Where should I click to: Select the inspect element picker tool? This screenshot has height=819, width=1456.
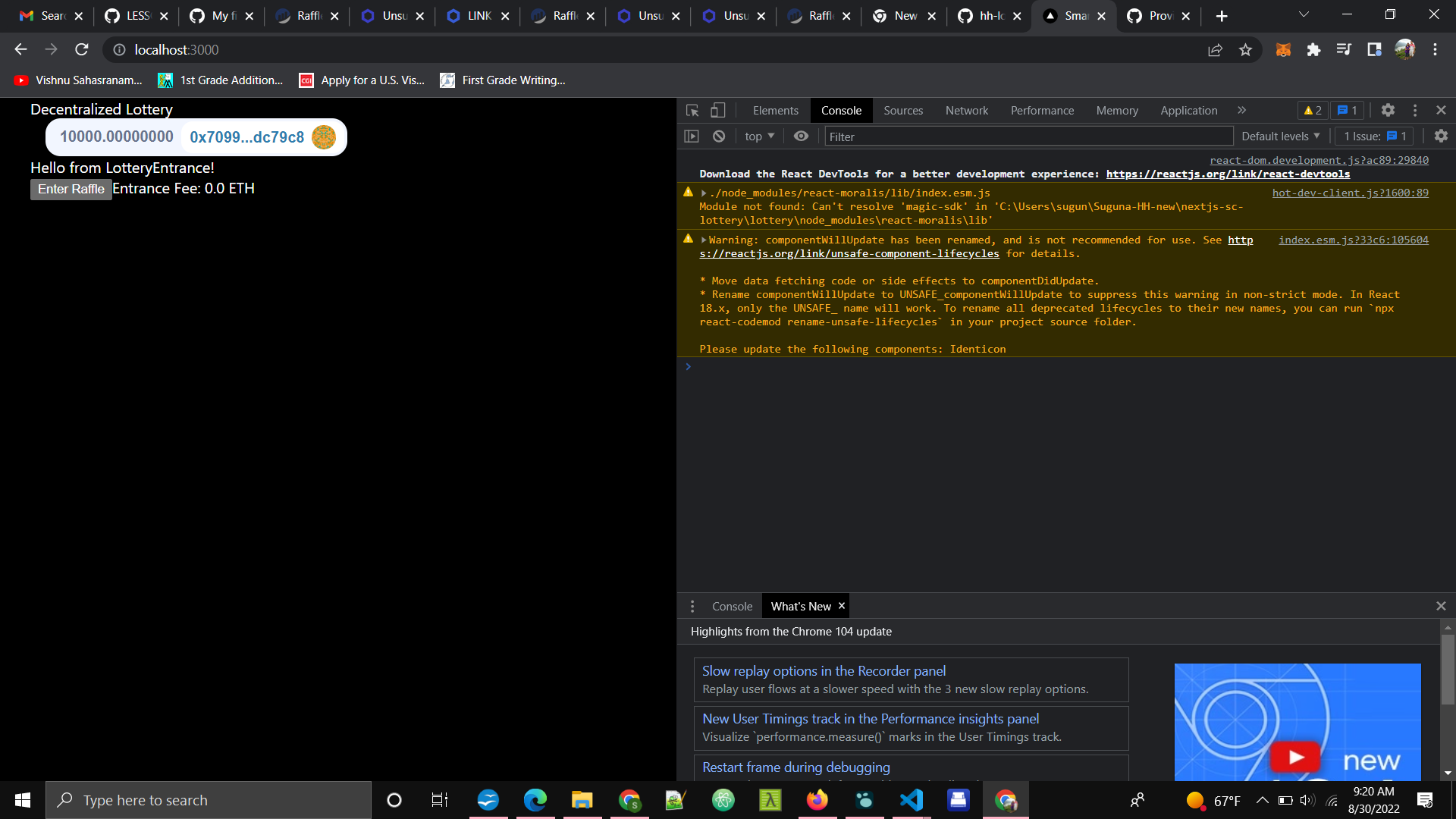[x=691, y=110]
